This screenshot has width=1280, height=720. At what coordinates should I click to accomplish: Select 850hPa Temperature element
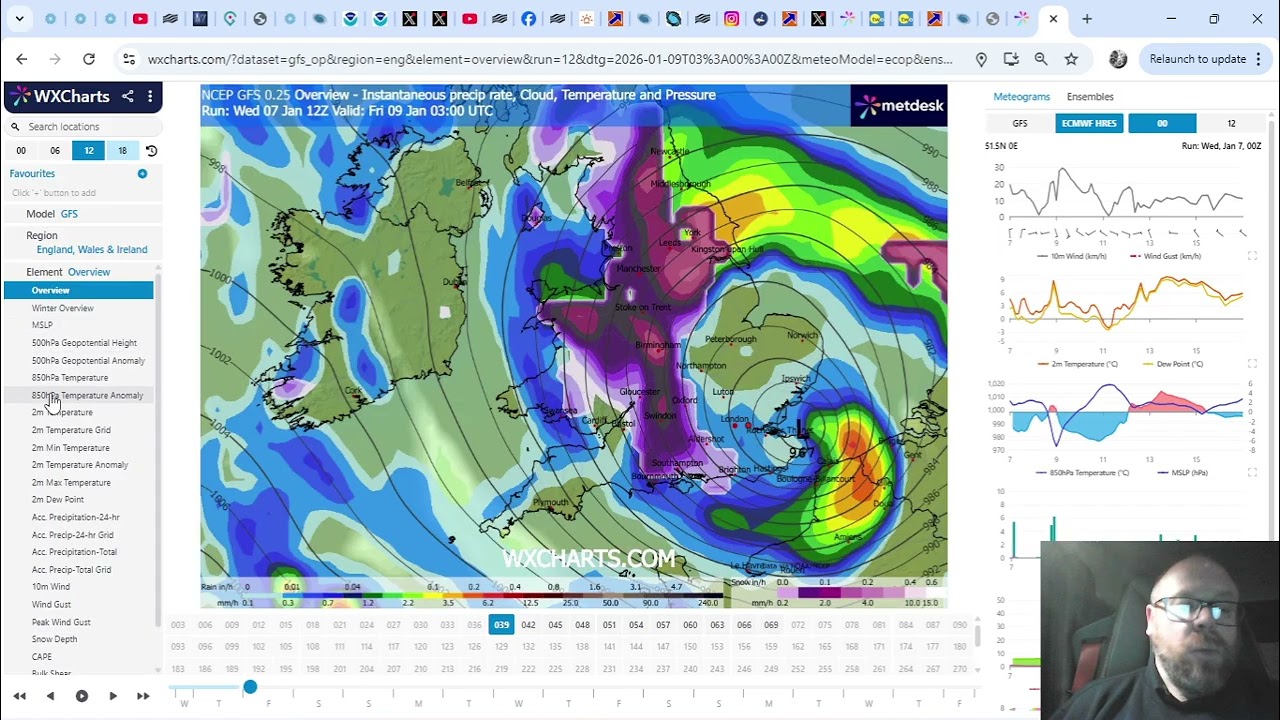[x=70, y=378]
